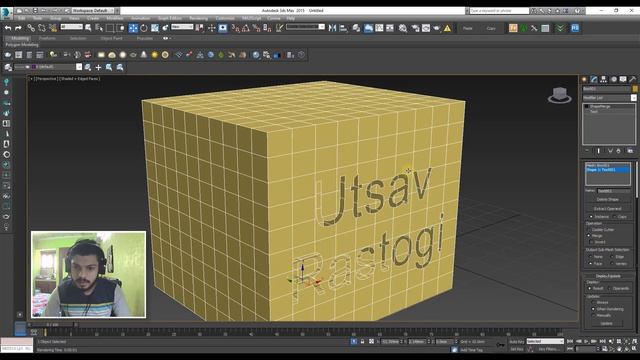Viewport: 640px width, 360px height.
Task: Click the Sun light icon in ribbon toolbar
Action: [x=154, y=55]
